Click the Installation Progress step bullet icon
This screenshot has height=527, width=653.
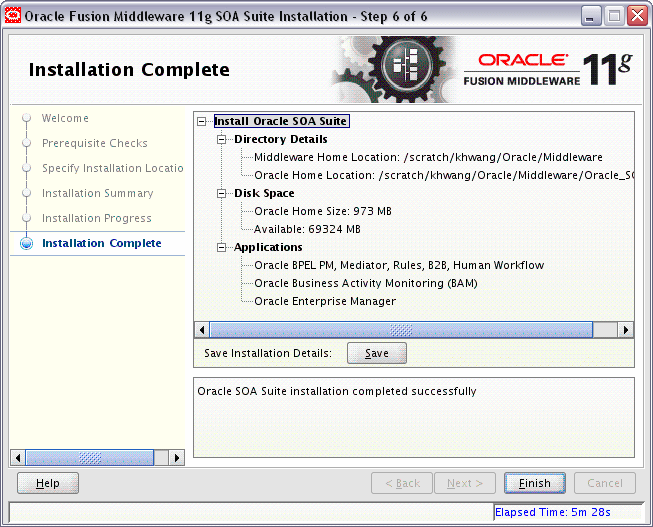pyautogui.click(x=26, y=218)
